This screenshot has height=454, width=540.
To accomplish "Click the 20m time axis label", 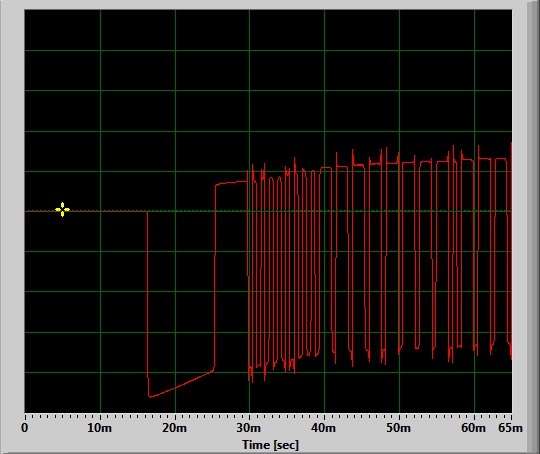I will point(175,428).
